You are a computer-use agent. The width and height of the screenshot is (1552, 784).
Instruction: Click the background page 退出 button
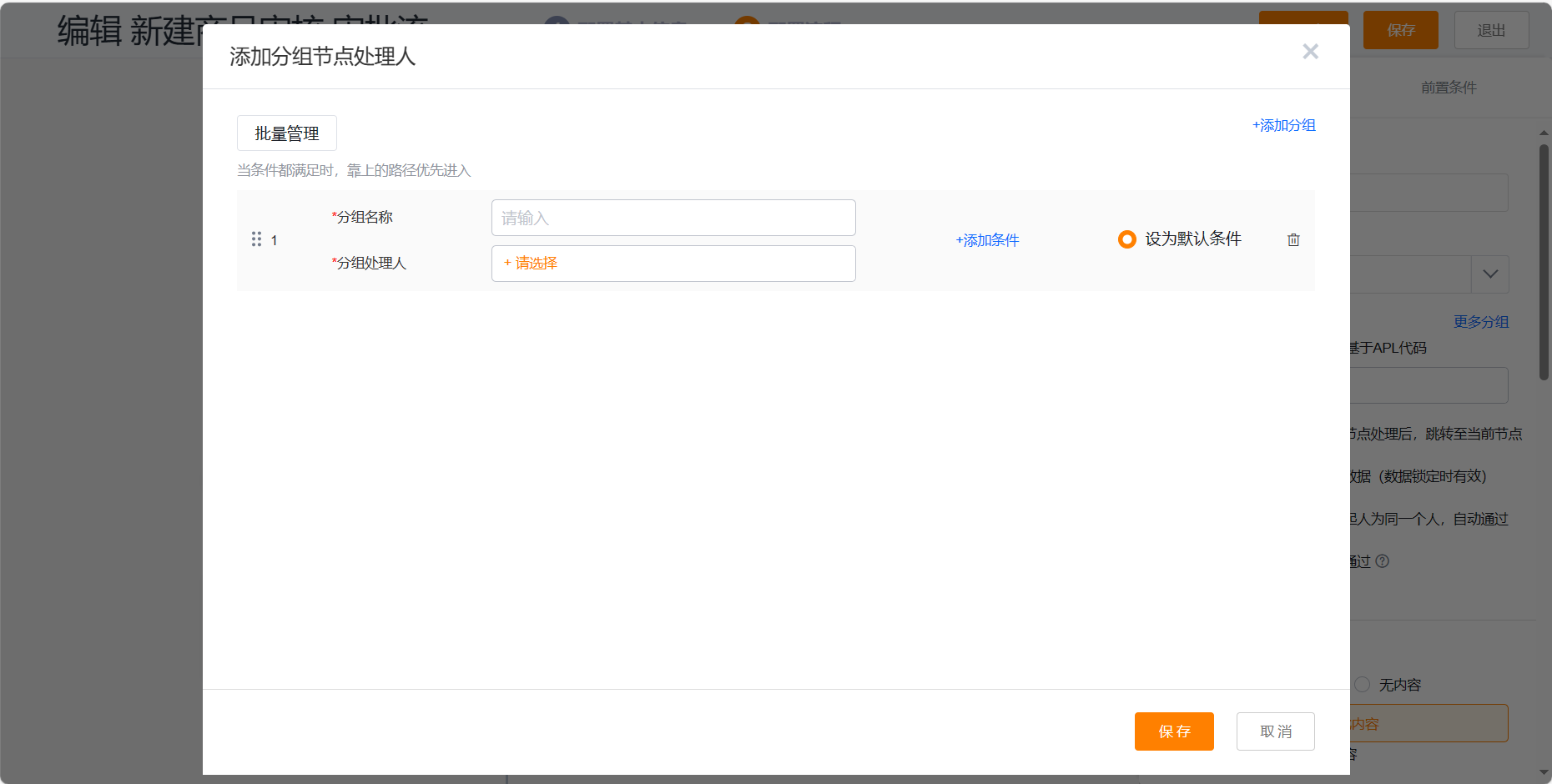pos(1491,30)
